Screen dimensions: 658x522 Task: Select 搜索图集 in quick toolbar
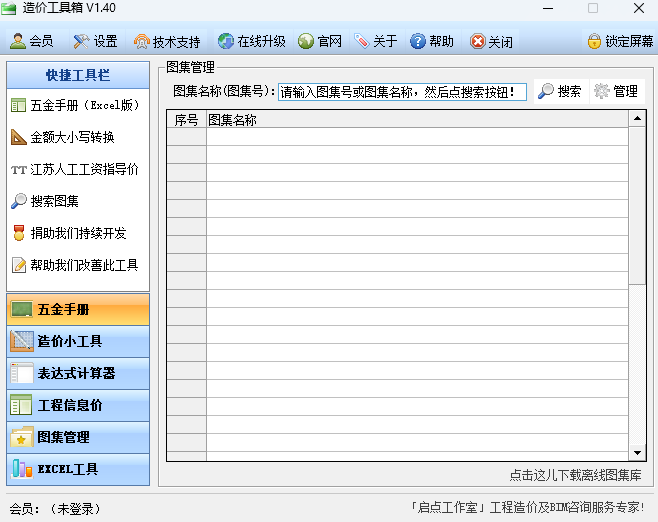click(45, 201)
